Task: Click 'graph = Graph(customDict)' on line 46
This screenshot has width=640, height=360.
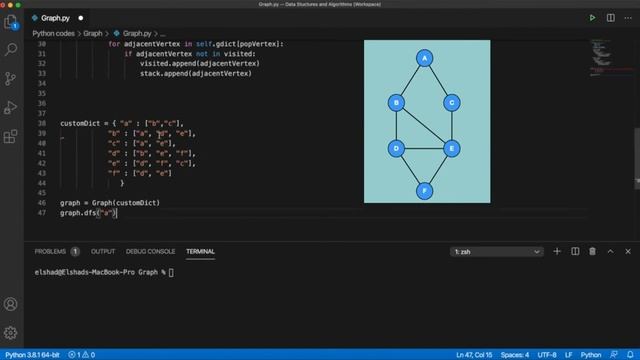Action: pyautogui.click(x=110, y=203)
